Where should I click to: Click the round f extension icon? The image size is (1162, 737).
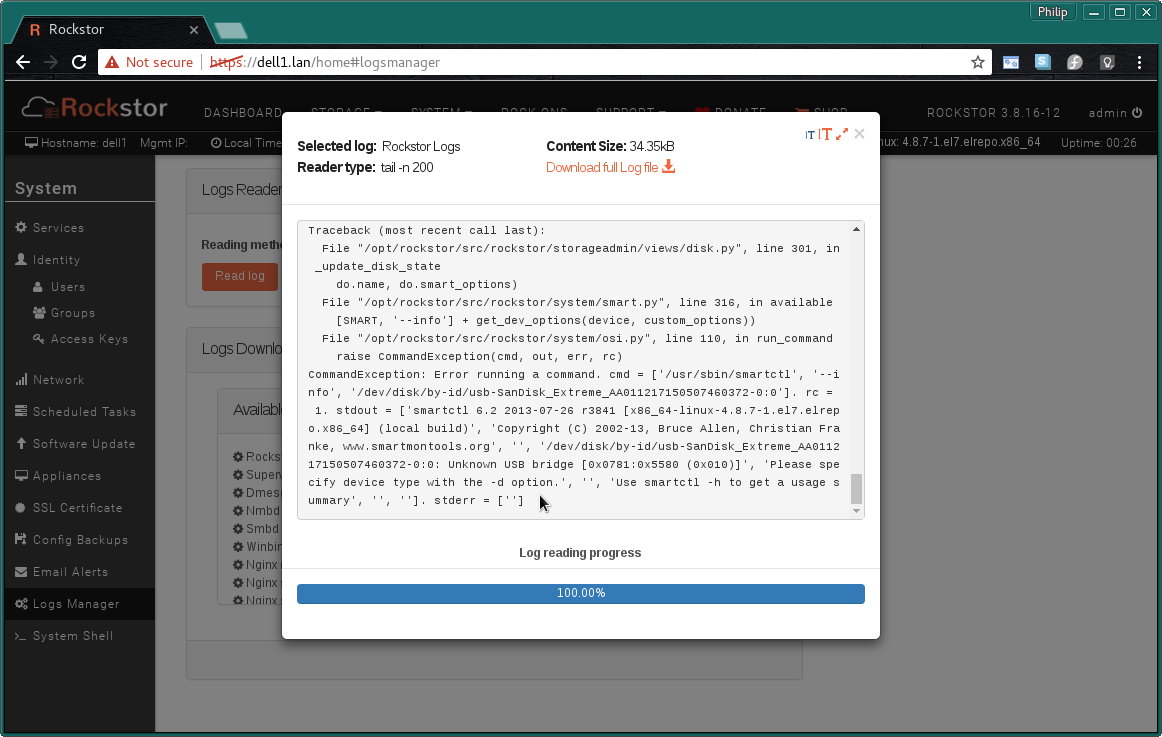click(x=1075, y=62)
